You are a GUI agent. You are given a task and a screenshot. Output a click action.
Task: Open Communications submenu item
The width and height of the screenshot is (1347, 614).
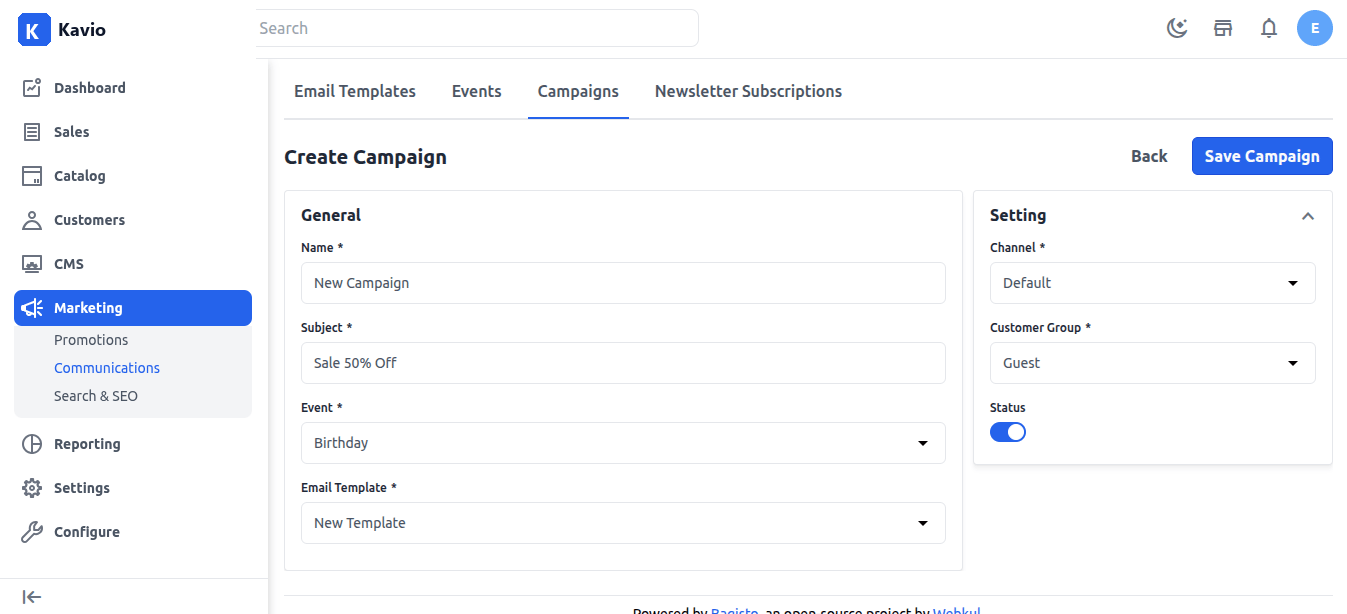click(x=107, y=368)
